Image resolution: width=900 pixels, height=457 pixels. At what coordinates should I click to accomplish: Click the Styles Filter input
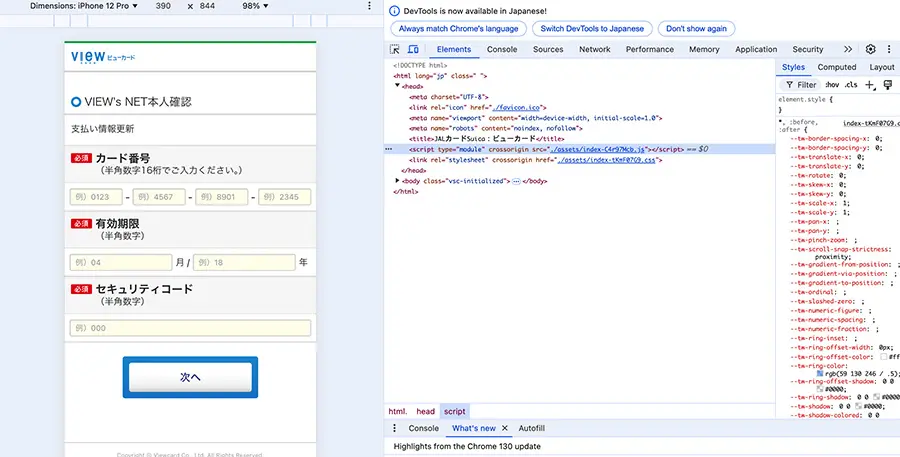800,85
